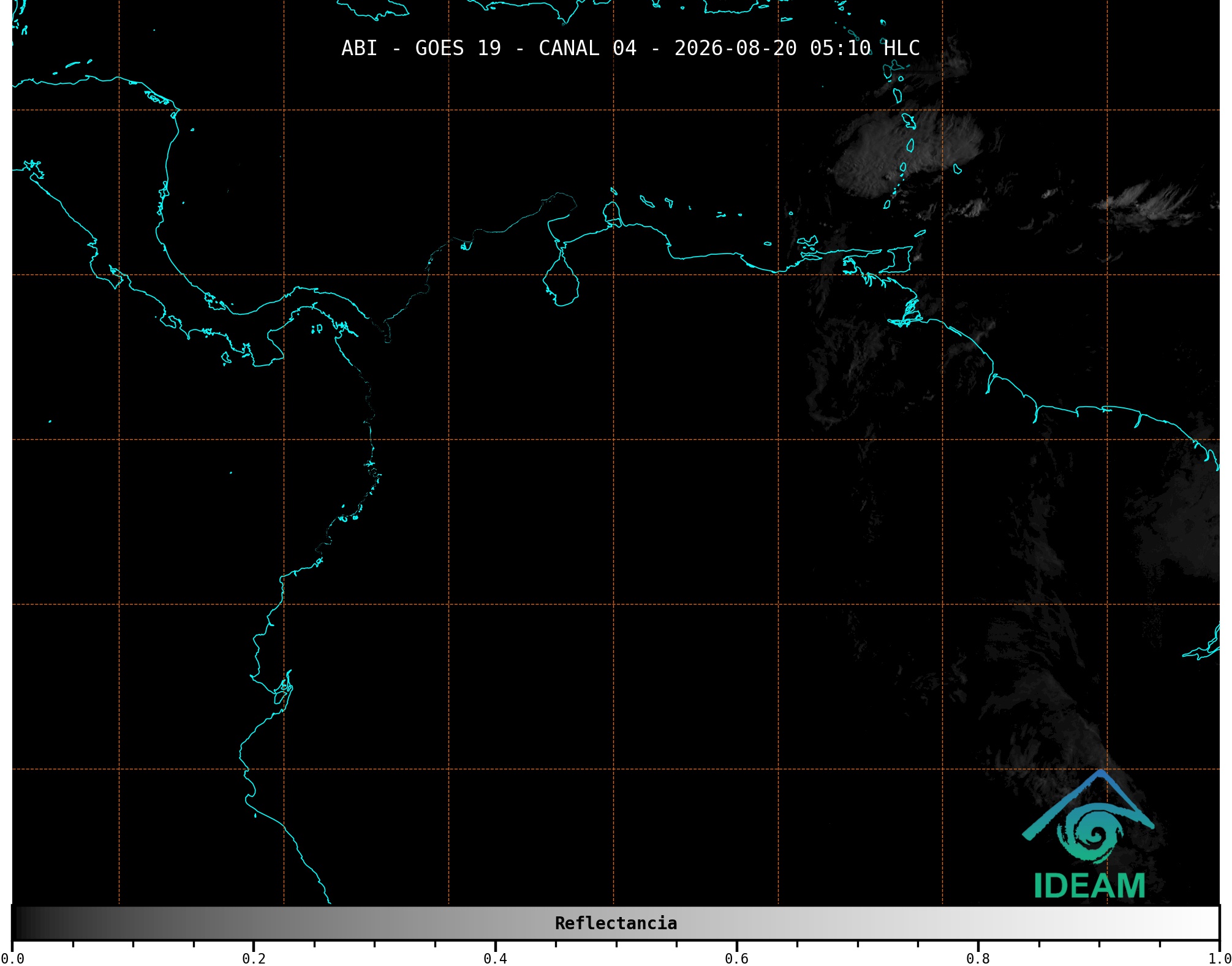Screen dimensions: 1232x966
Task: Click the 'Reflectancia' colorbar label
Action: tap(616, 923)
